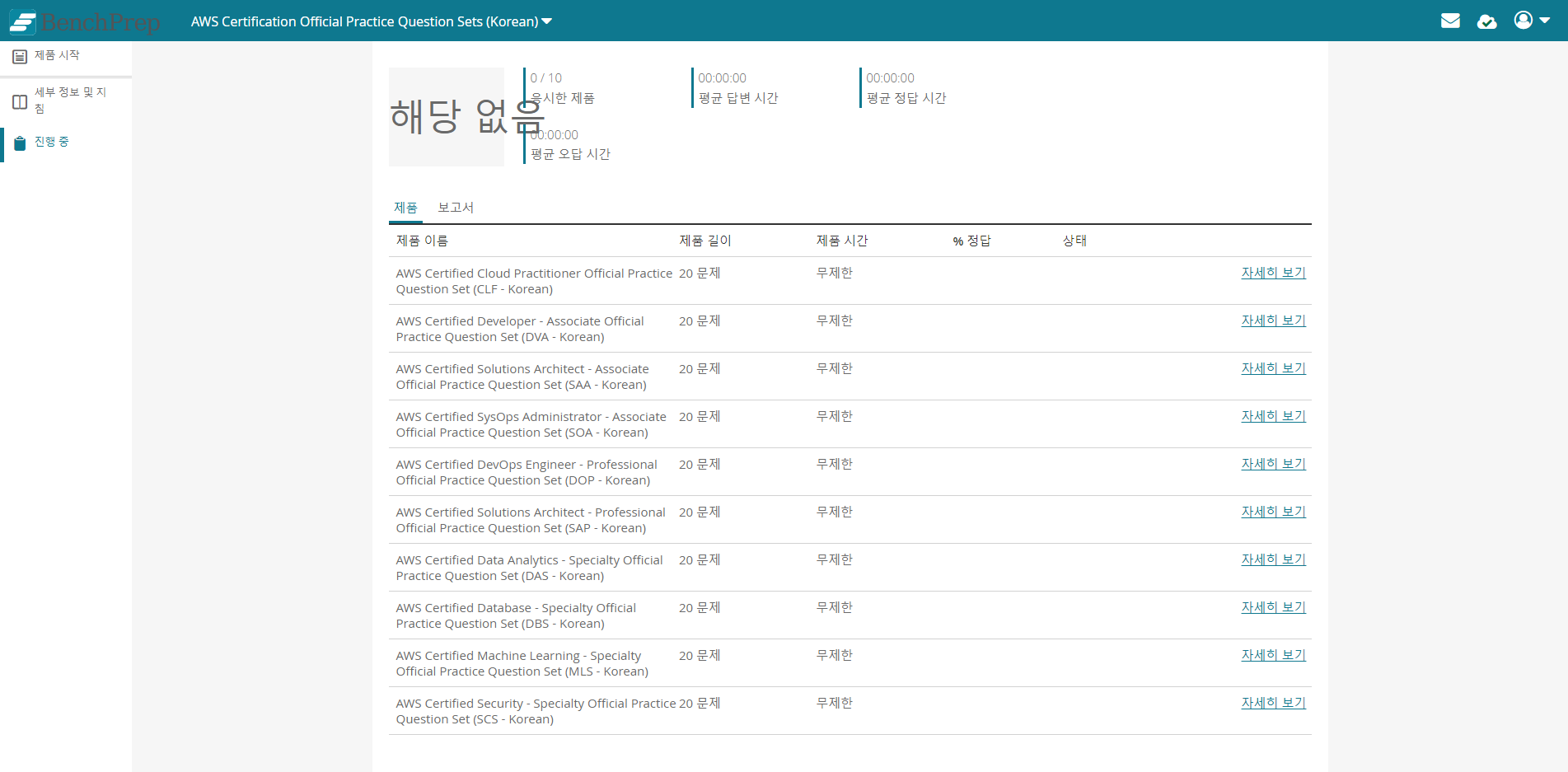View details for Database Specialty set
This screenshot has width=1568, height=772.
coord(1273,607)
